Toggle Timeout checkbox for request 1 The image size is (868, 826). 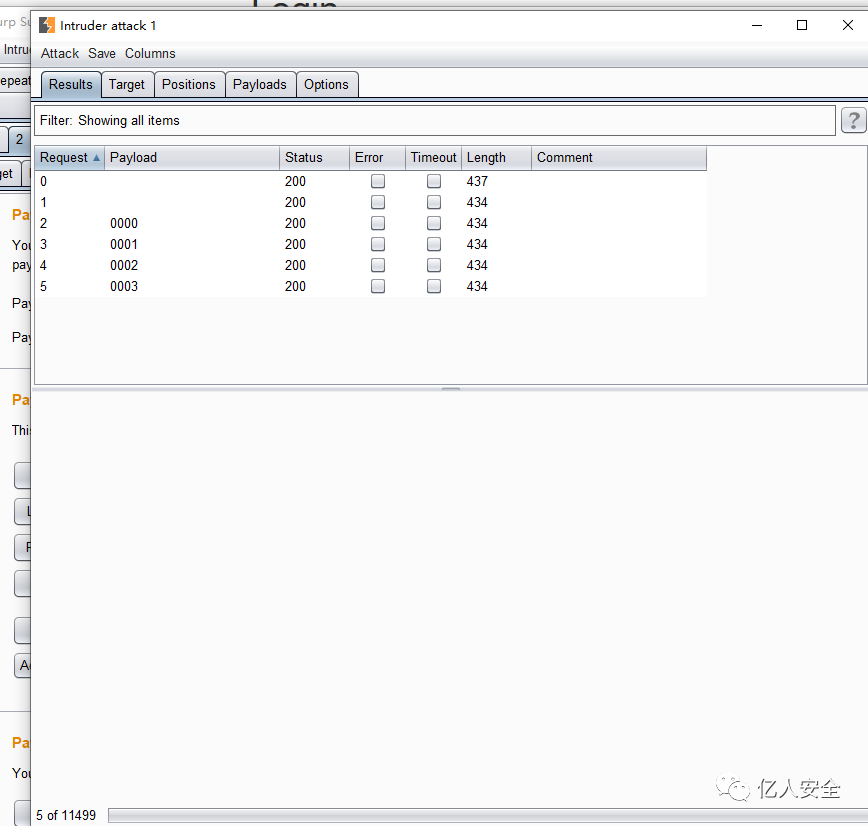click(434, 202)
